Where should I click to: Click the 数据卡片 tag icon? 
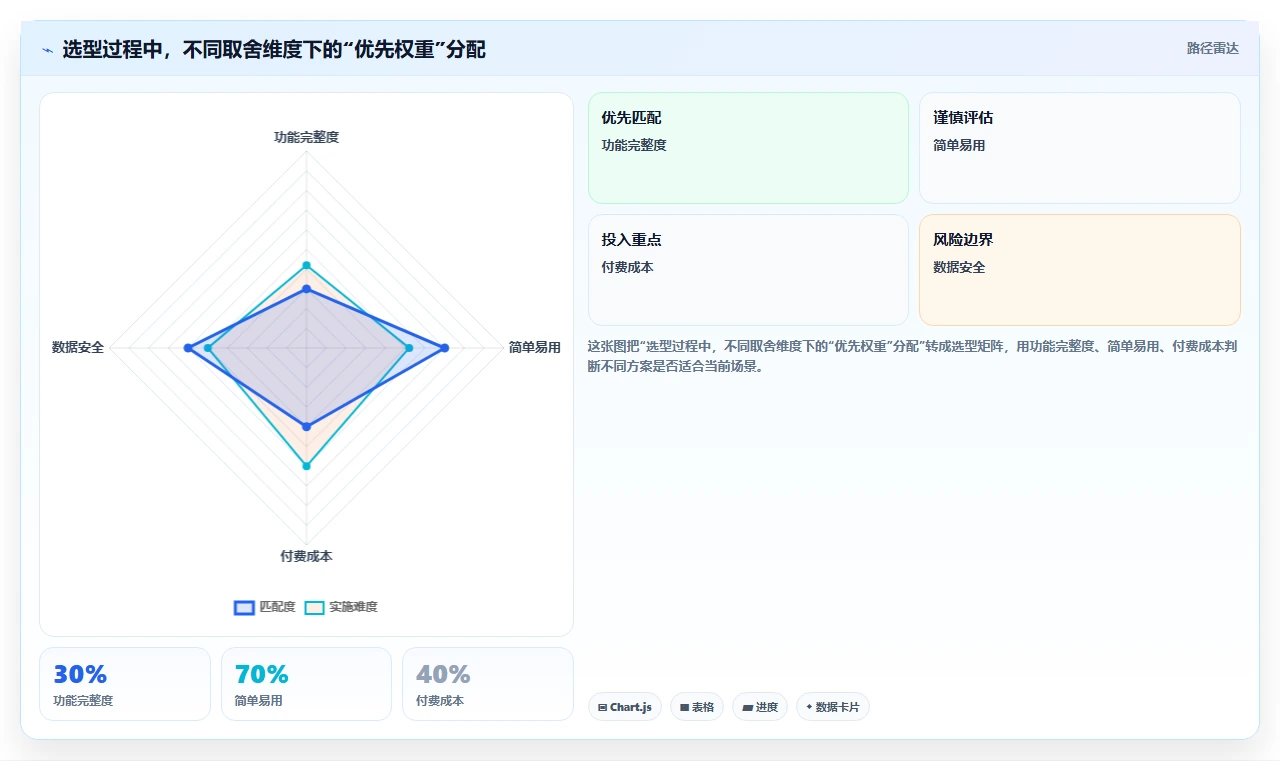(x=809, y=706)
